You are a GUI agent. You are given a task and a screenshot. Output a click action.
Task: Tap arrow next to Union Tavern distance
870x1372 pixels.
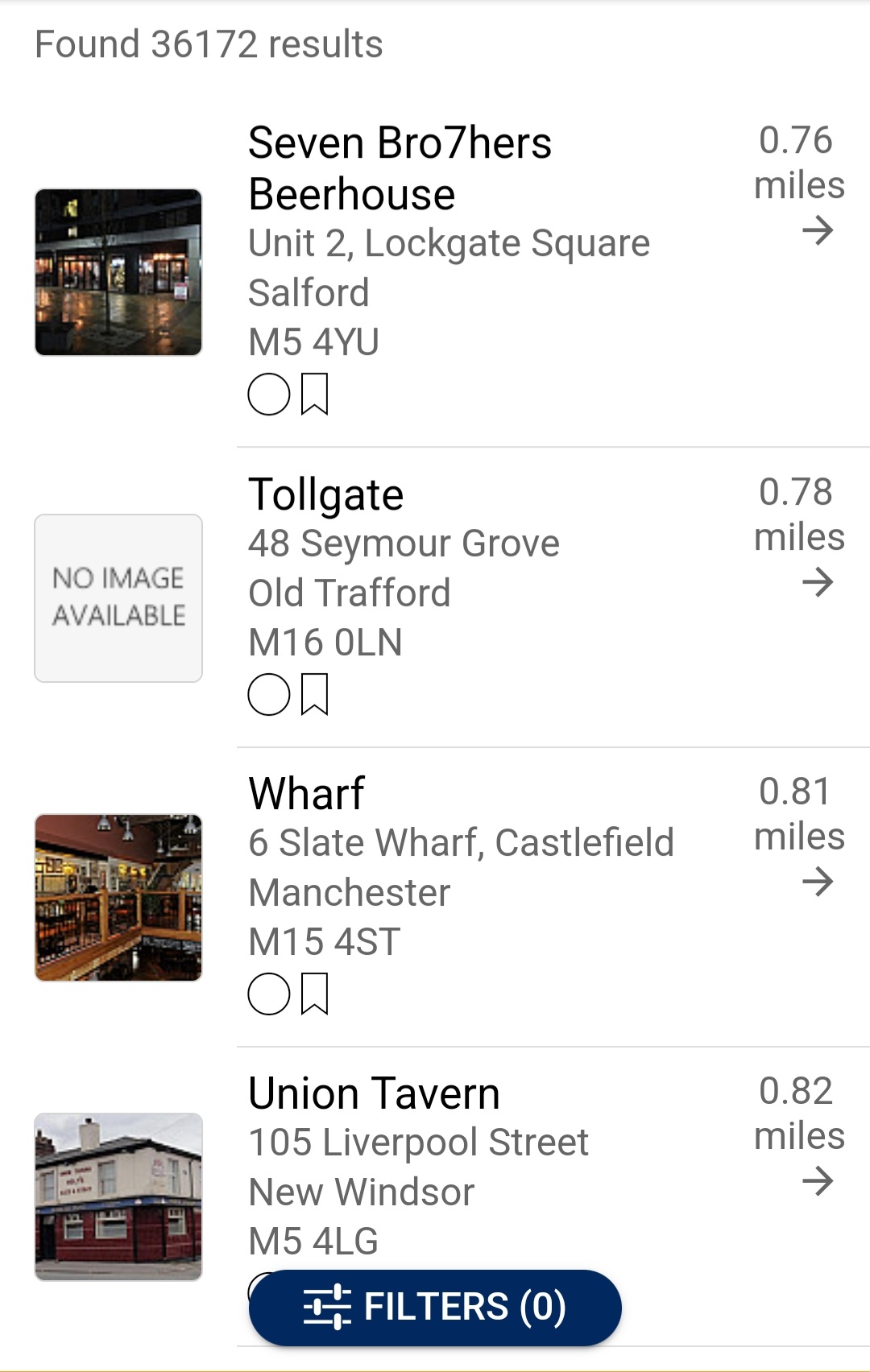817,1181
